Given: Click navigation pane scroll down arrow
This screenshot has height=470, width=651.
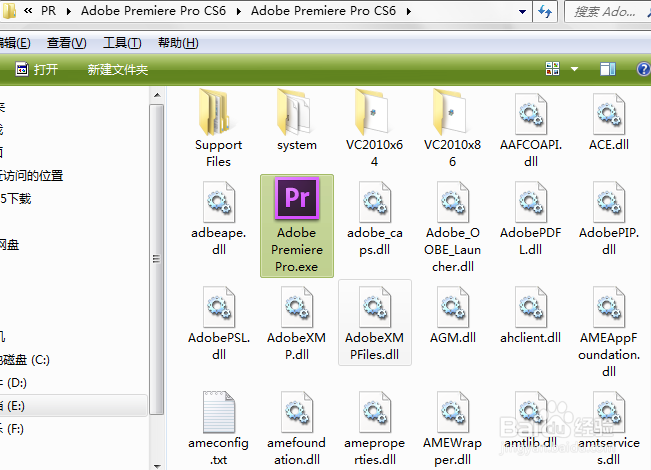Looking at the screenshot, I should pos(157,465).
